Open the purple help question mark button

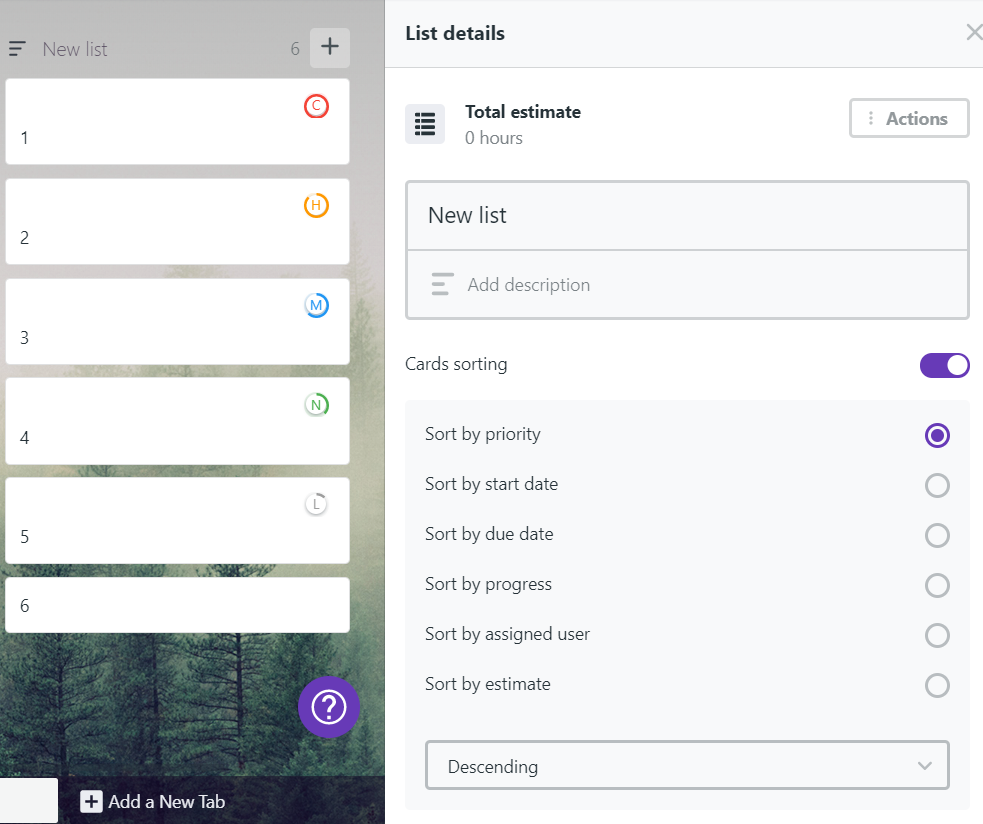coord(329,707)
